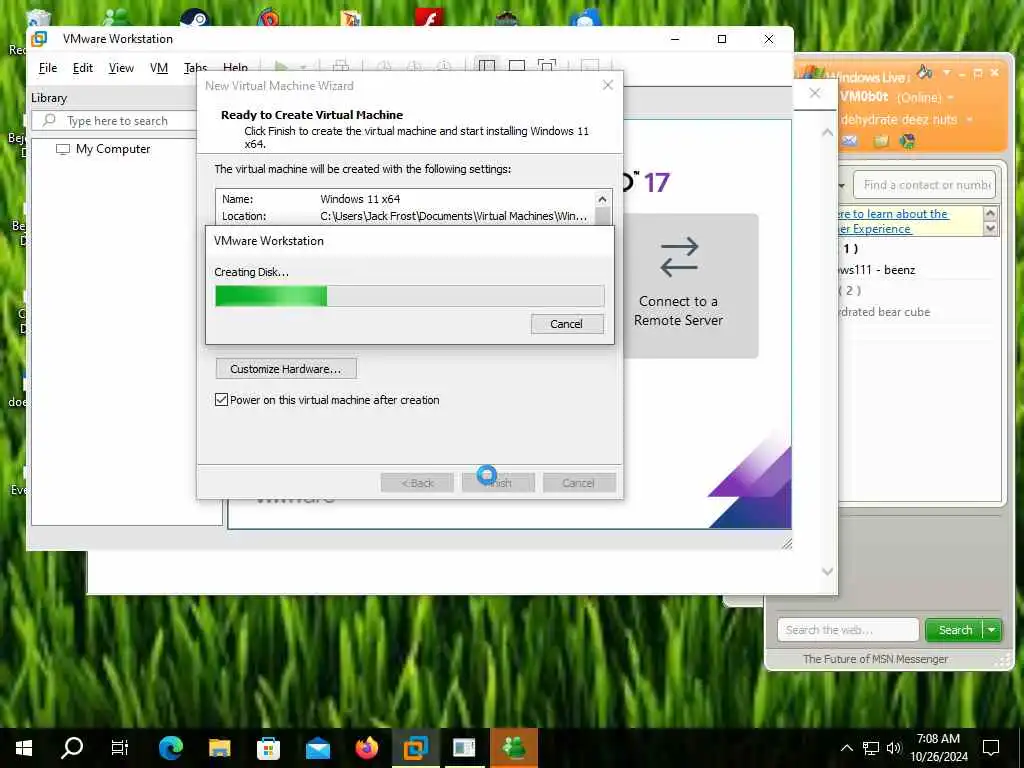
Task: Click the wizard's bottom Cancel button
Action: 579,483
